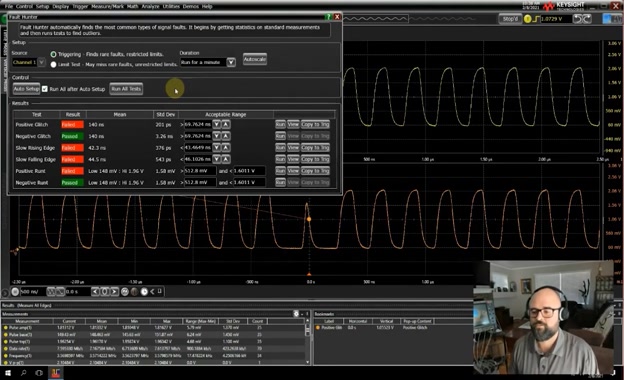Copy Positive Runt to trigger

(x=315, y=171)
